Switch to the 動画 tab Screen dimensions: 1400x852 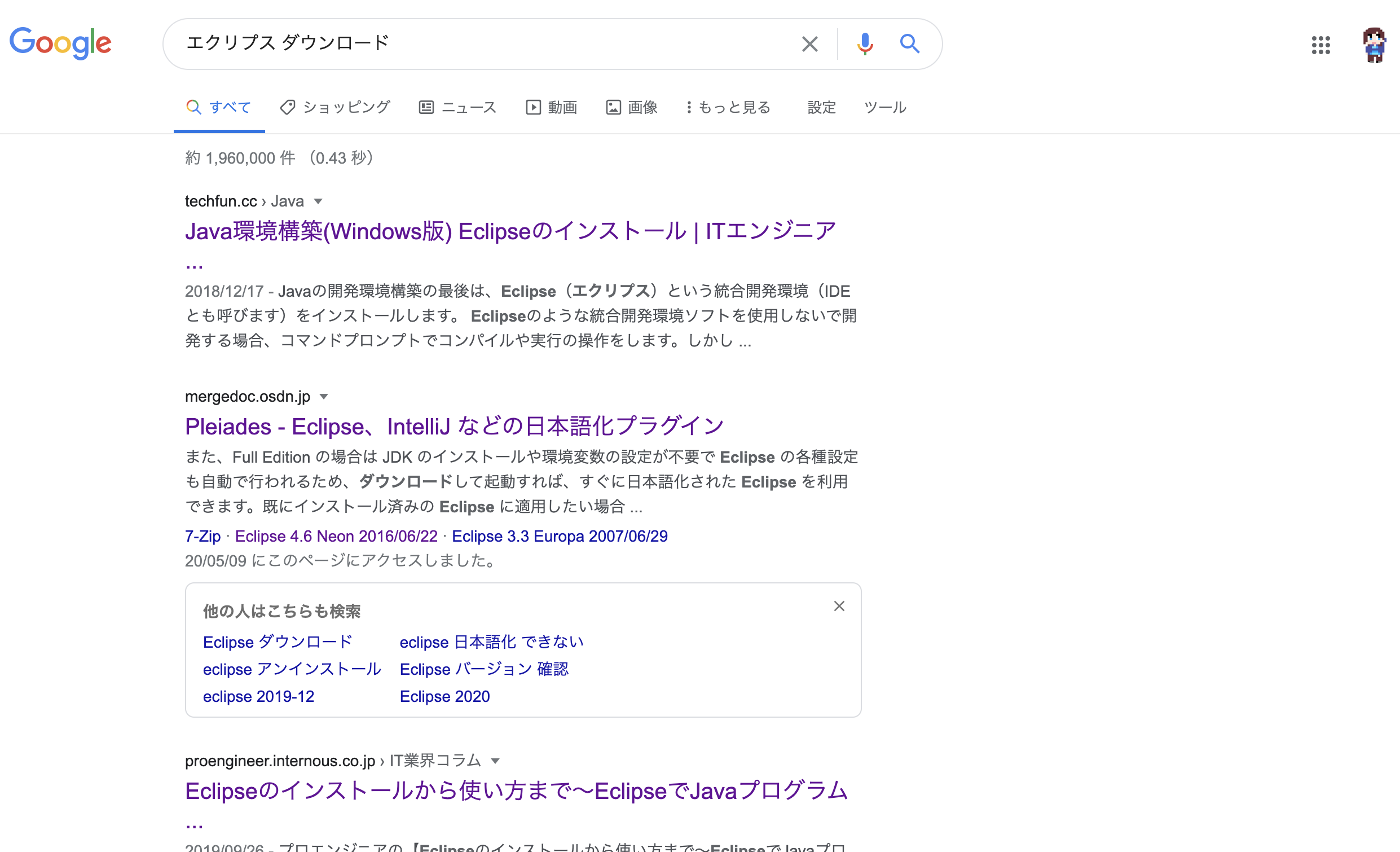coord(552,107)
